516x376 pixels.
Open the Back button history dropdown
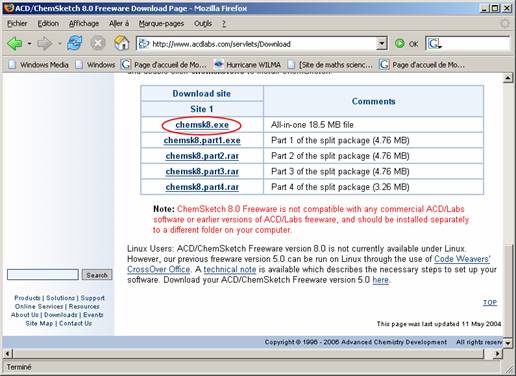[x=29, y=44]
